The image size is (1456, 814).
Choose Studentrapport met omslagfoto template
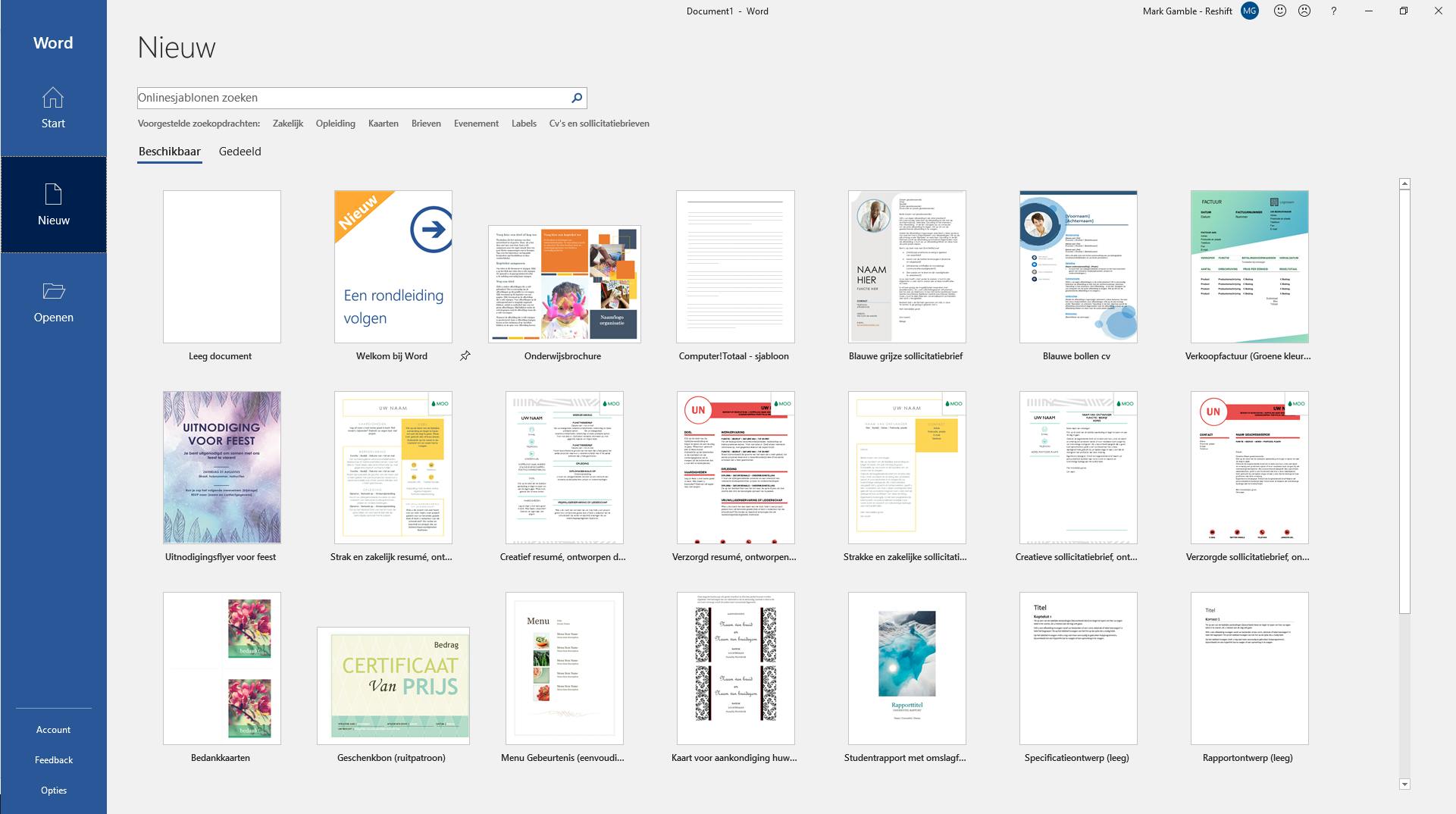point(906,668)
